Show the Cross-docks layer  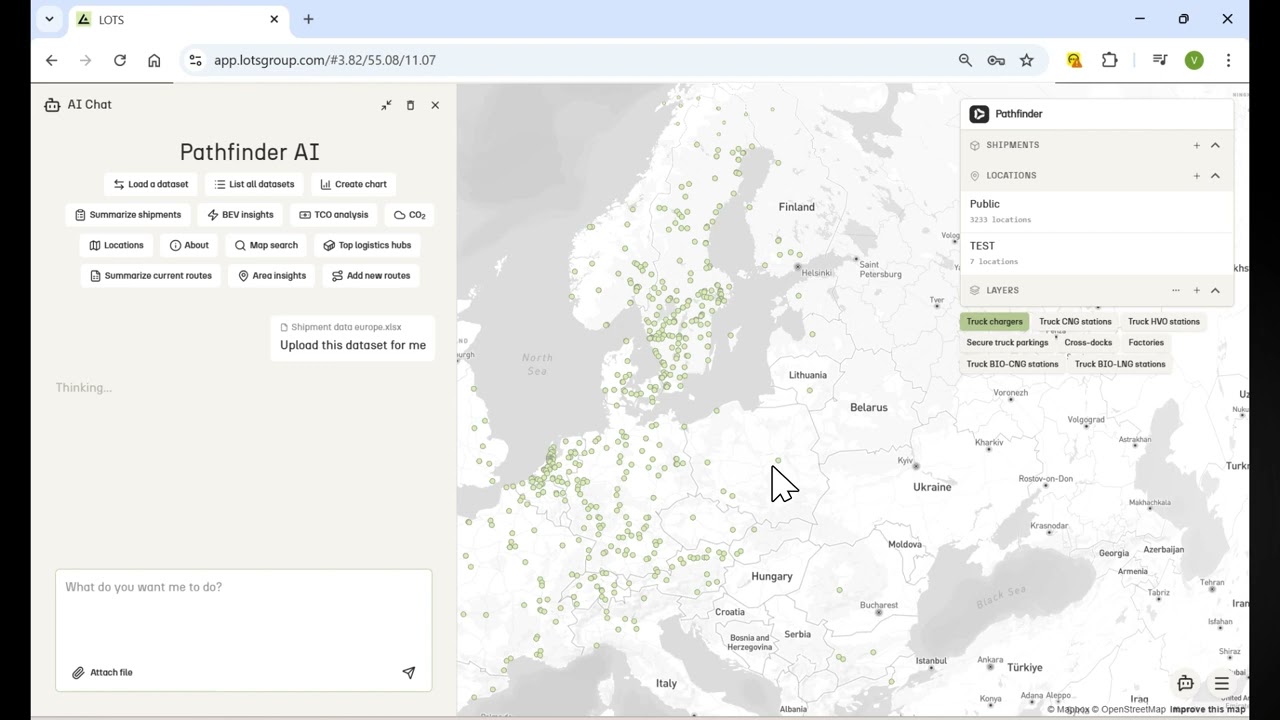pos(1088,343)
